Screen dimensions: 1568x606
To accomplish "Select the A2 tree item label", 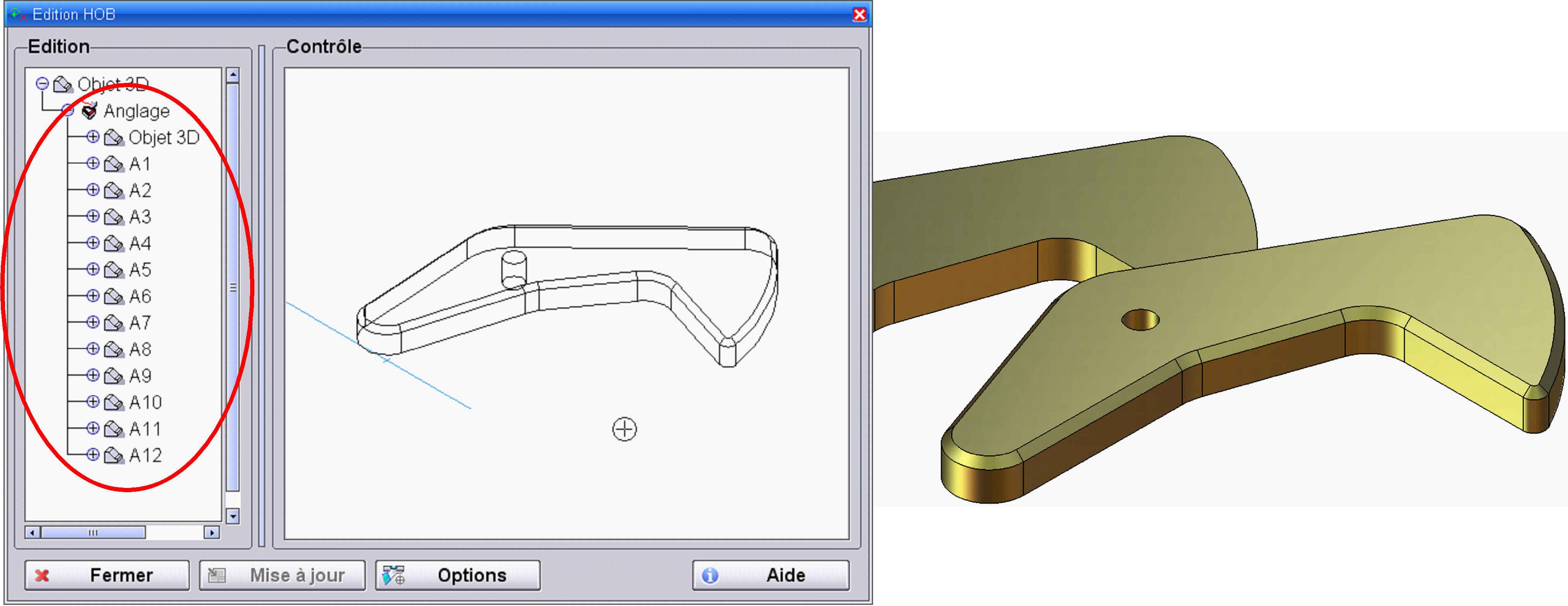I will (x=140, y=191).
